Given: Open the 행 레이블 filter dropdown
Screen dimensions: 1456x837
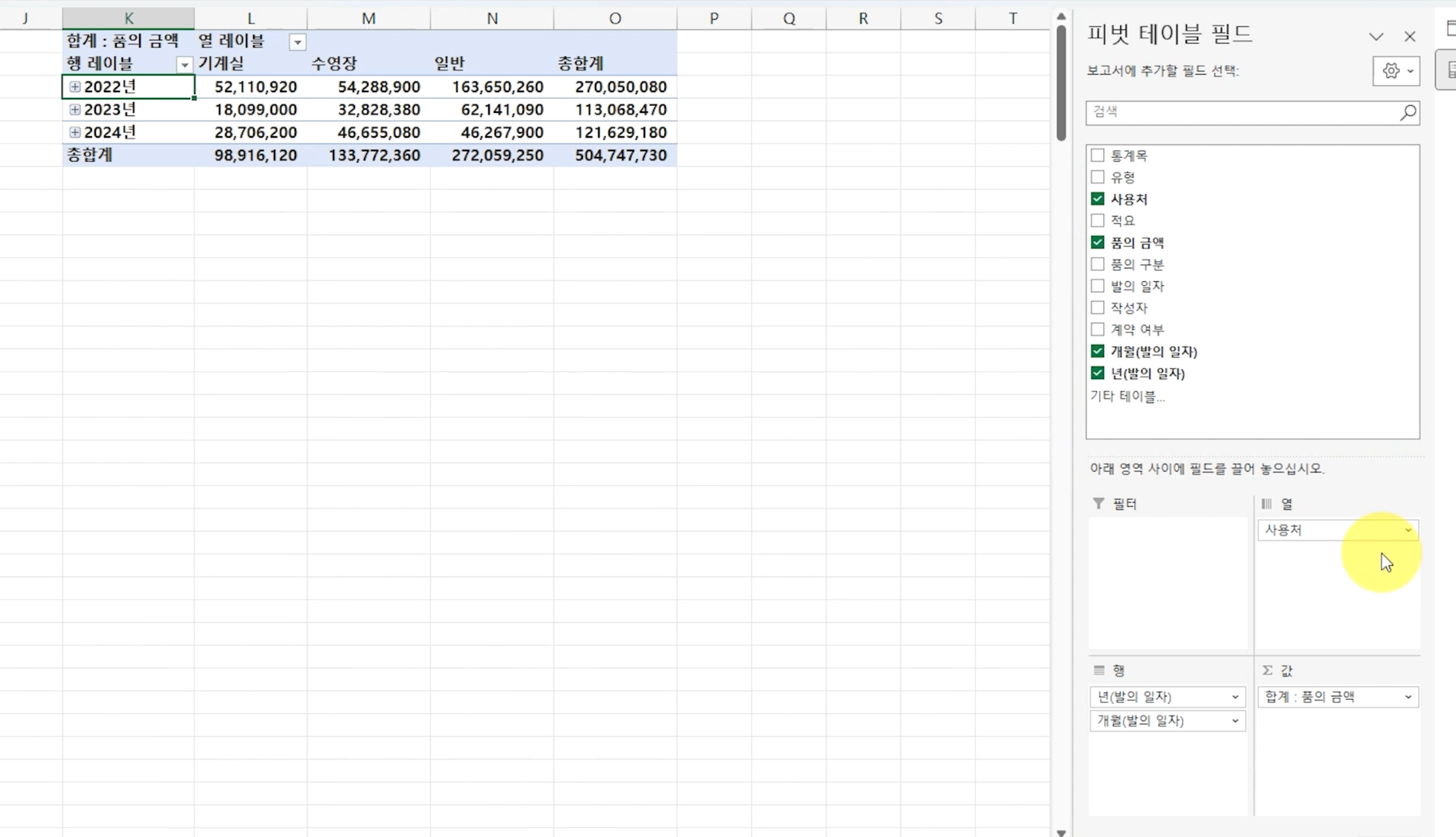Looking at the screenshot, I should [x=184, y=65].
